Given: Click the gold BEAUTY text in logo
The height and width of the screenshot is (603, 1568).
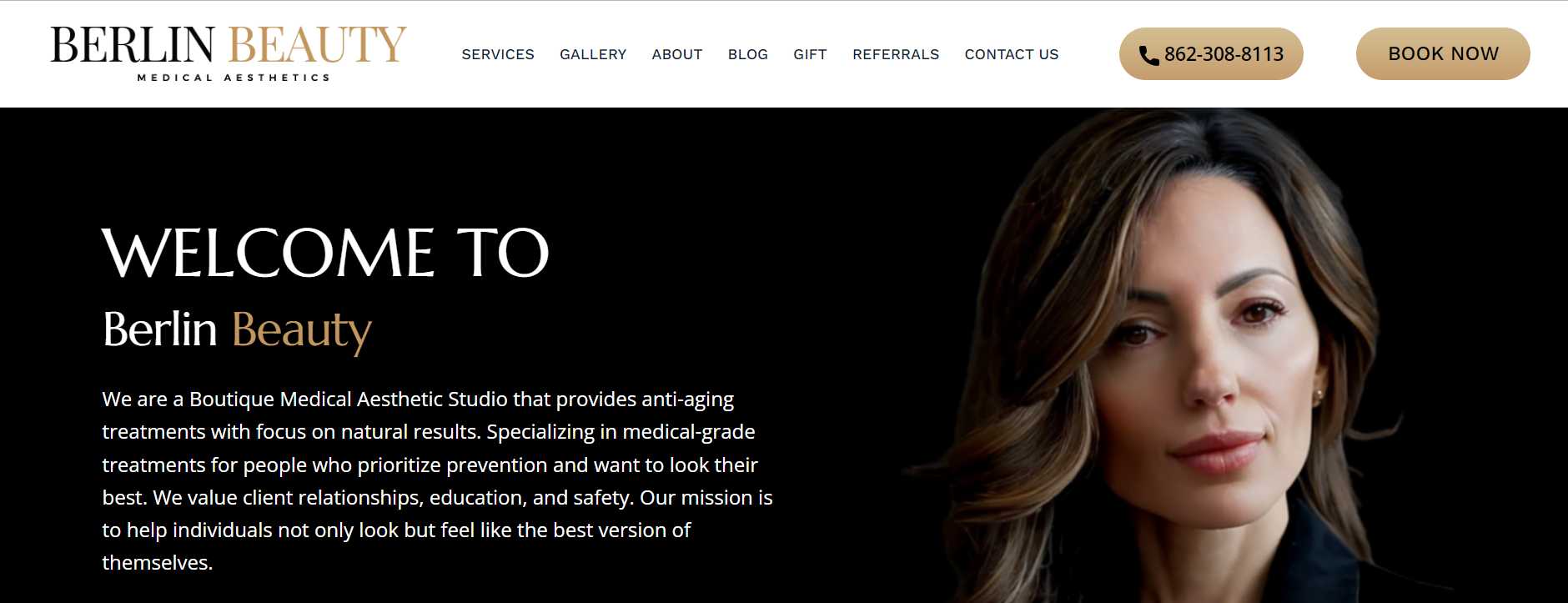Looking at the screenshot, I should [x=317, y=45].
